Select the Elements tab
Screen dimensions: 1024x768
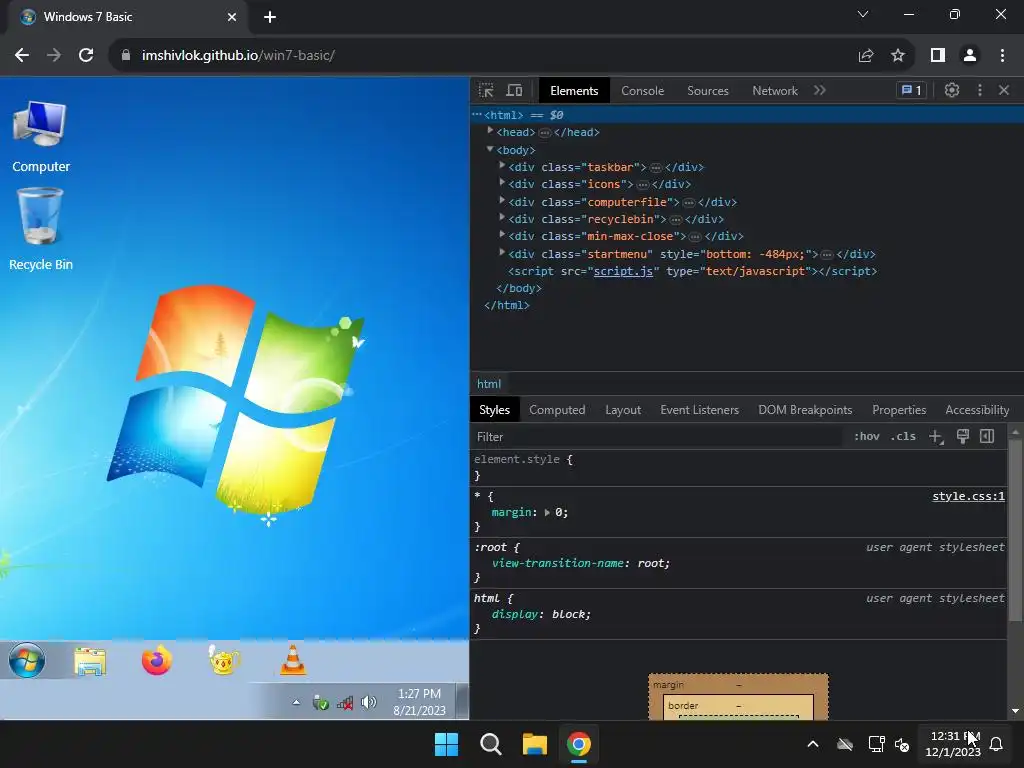pos(573,91)
